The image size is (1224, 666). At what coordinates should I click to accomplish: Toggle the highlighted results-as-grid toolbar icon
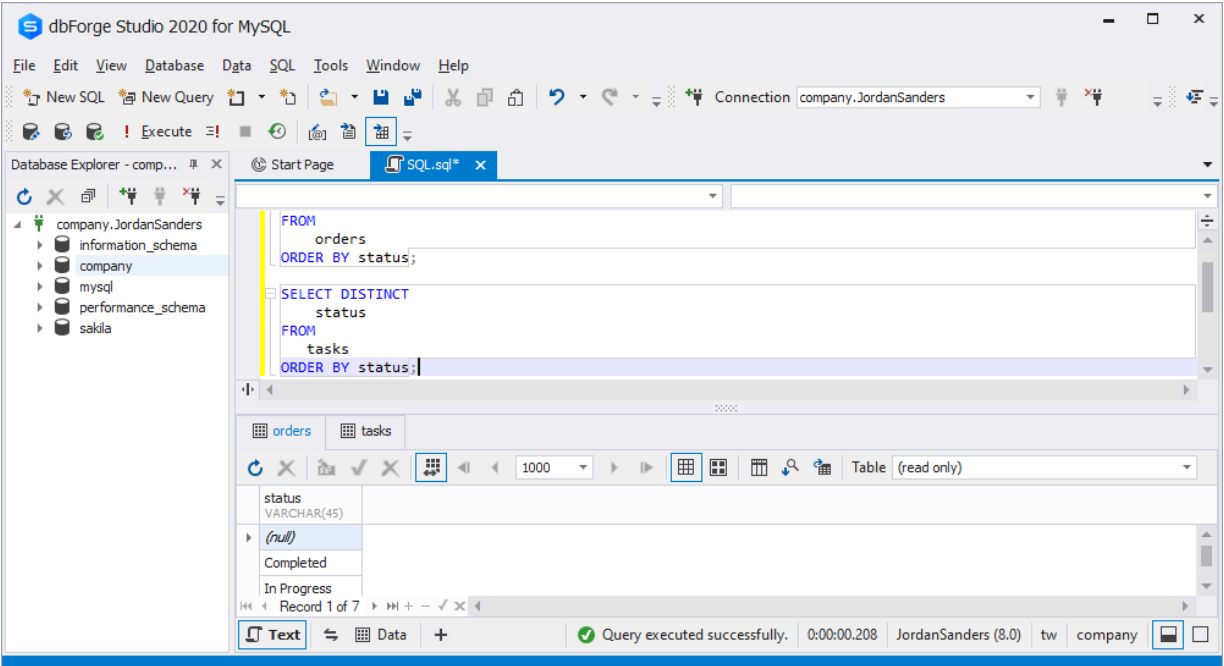pos(381,131)
